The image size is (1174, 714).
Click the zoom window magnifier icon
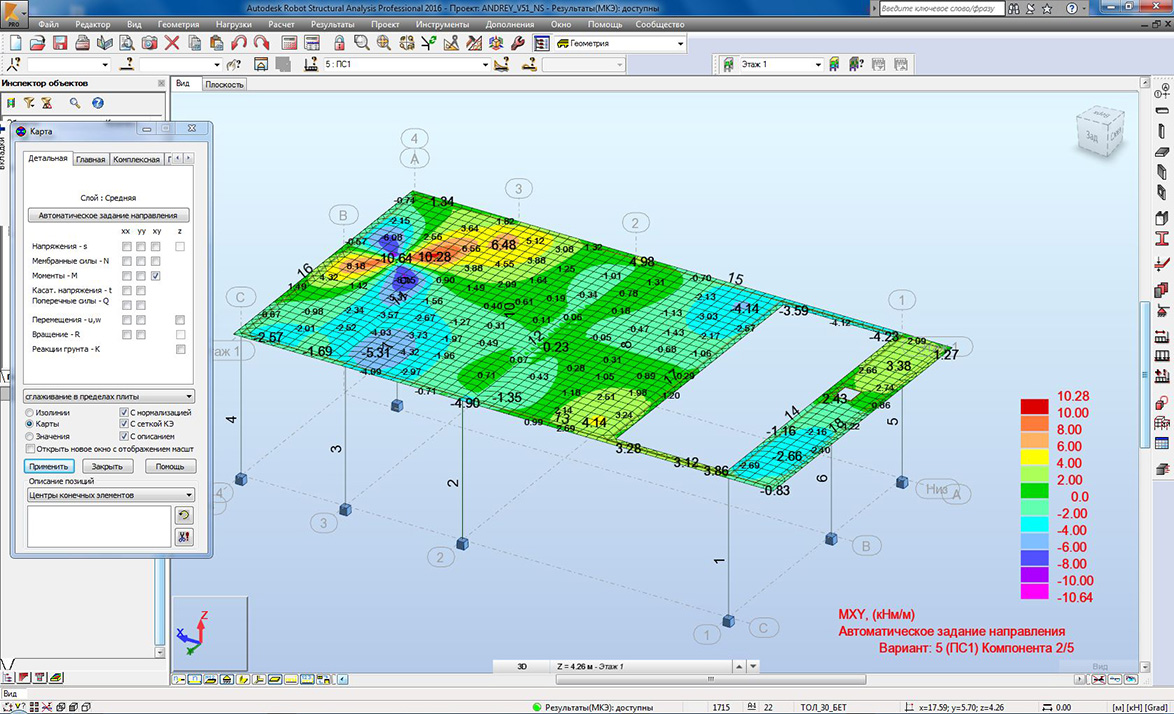(362, 43)
